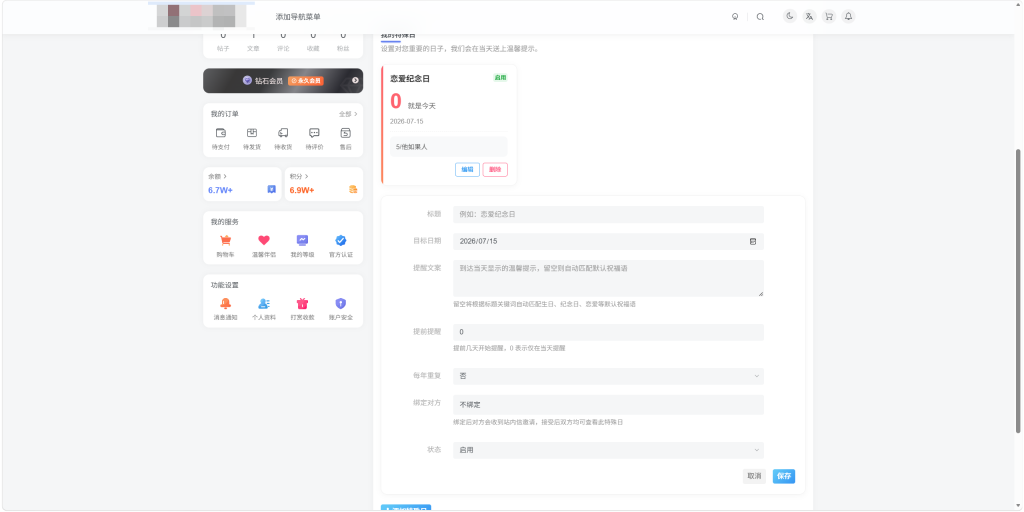Click the 2026-07-15 date on card
Screen dimensions: 1024x512
(x=407, y=121)
